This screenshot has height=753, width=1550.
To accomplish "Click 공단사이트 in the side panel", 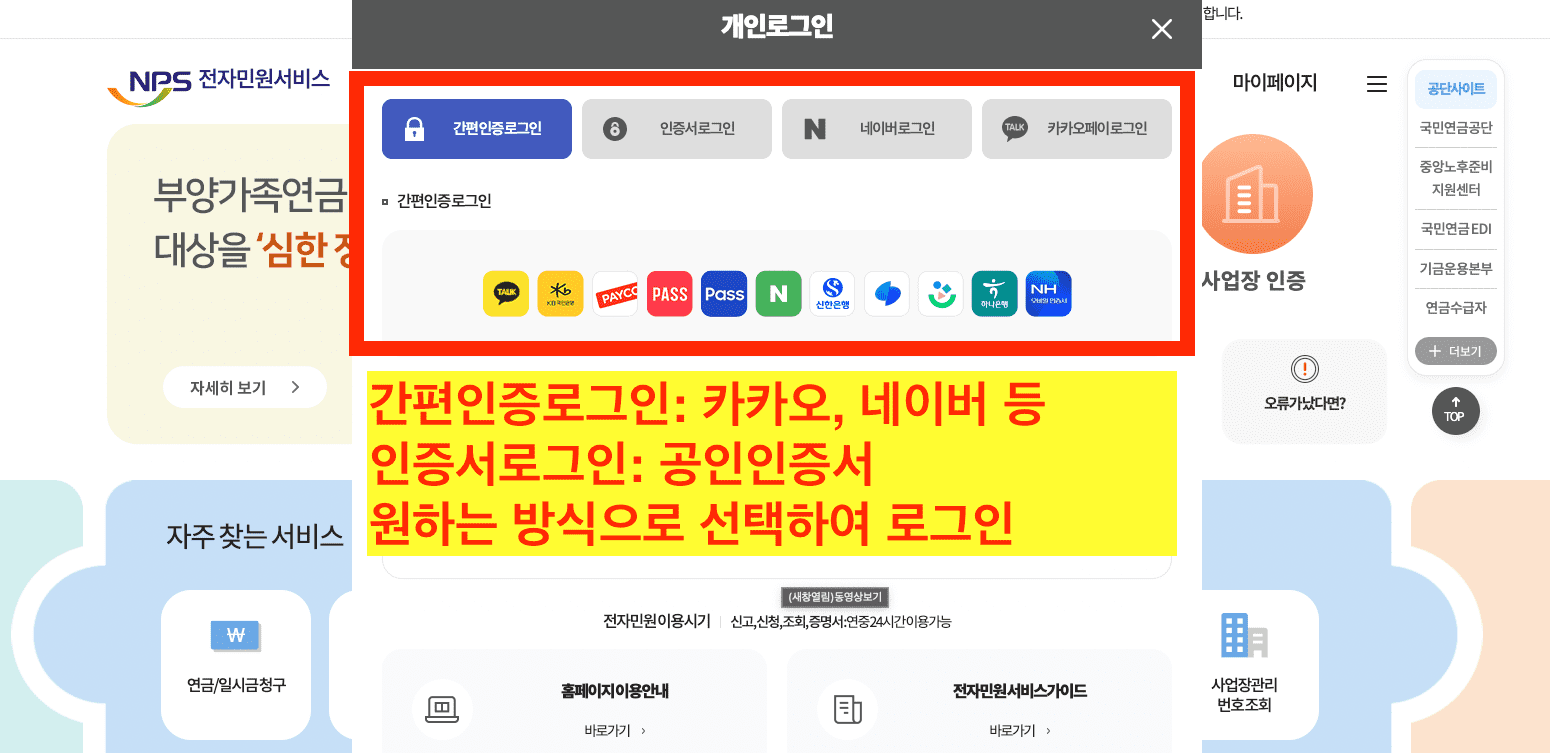I will (1456, 89).
